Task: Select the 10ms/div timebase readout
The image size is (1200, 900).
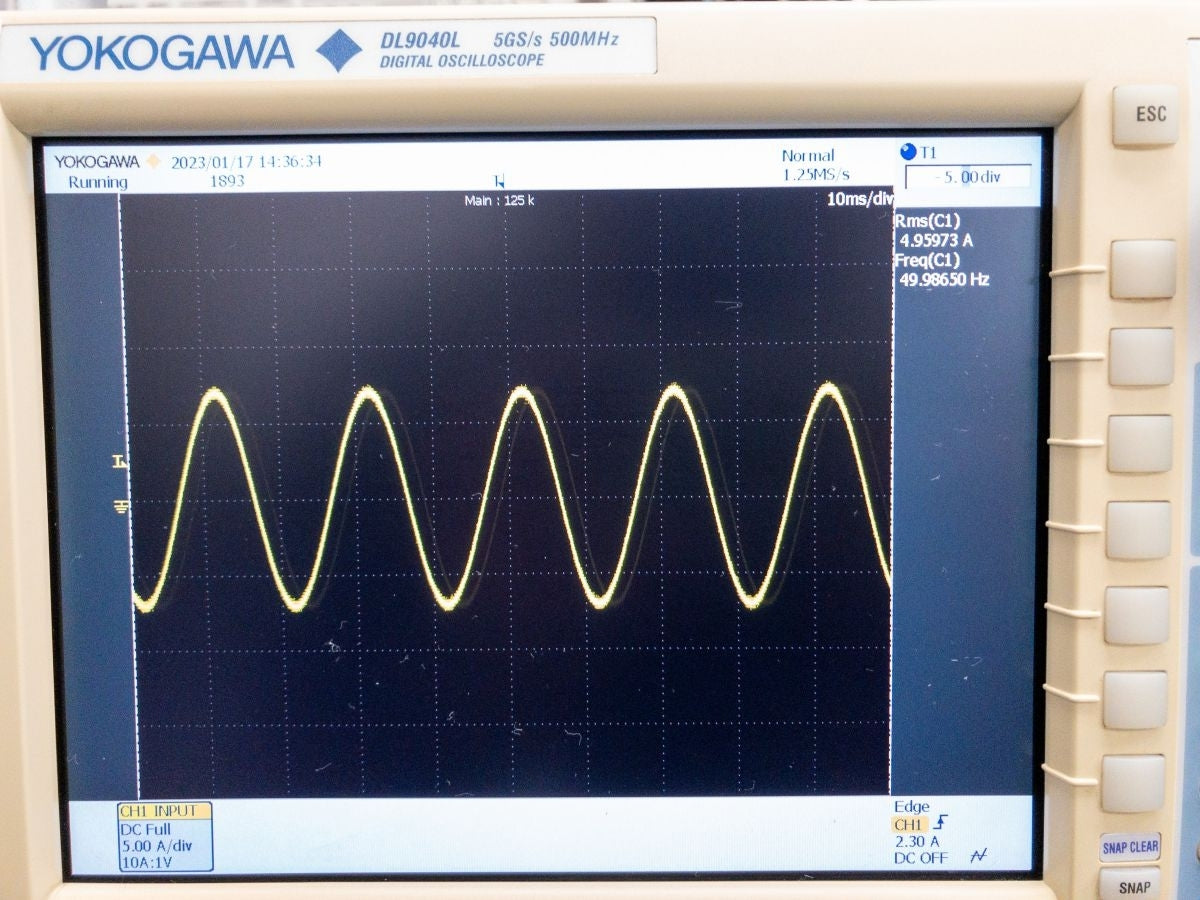Action: 860,199
